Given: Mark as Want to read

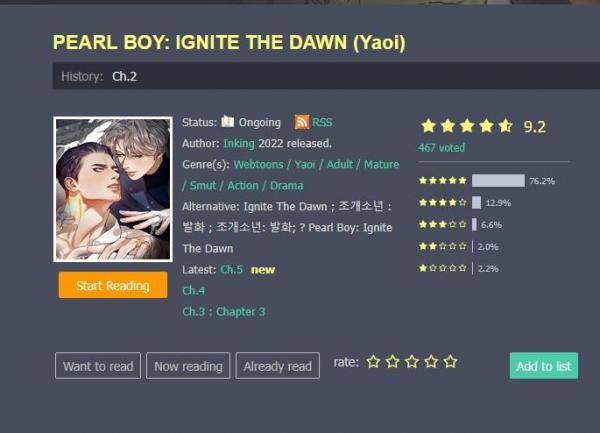Looking at the screenshot, I should [98, 366].
